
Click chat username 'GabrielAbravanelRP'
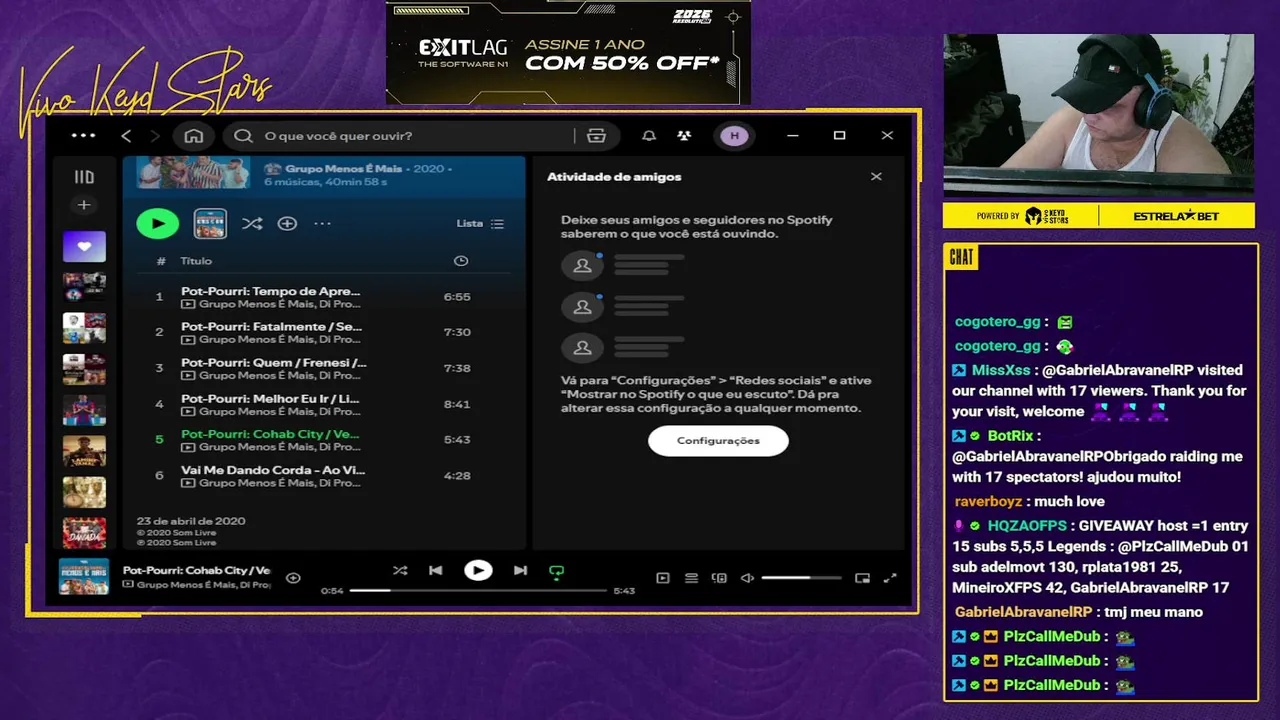tap(1023, 612)
